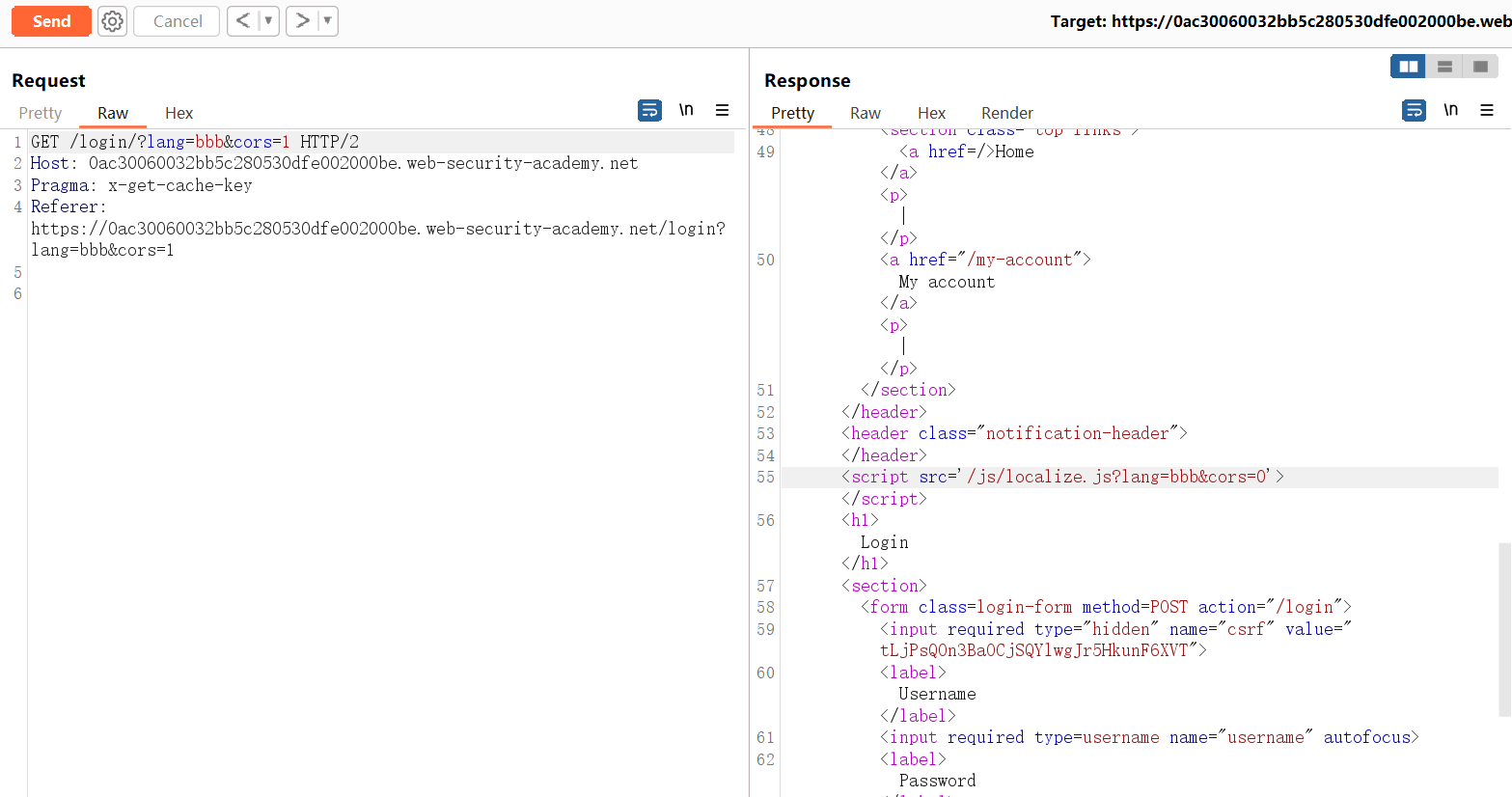
Task: Click the username input autofocus line
Action: pos(1149,737)
